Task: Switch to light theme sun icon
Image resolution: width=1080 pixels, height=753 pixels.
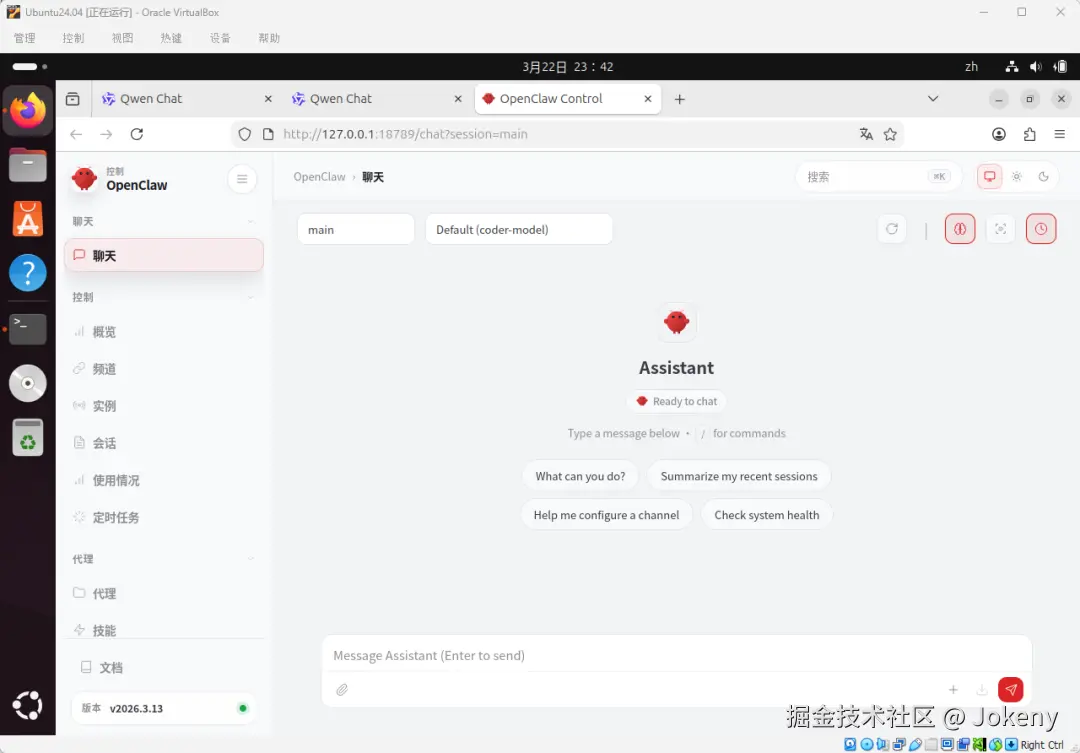Action: (1016, 176)
